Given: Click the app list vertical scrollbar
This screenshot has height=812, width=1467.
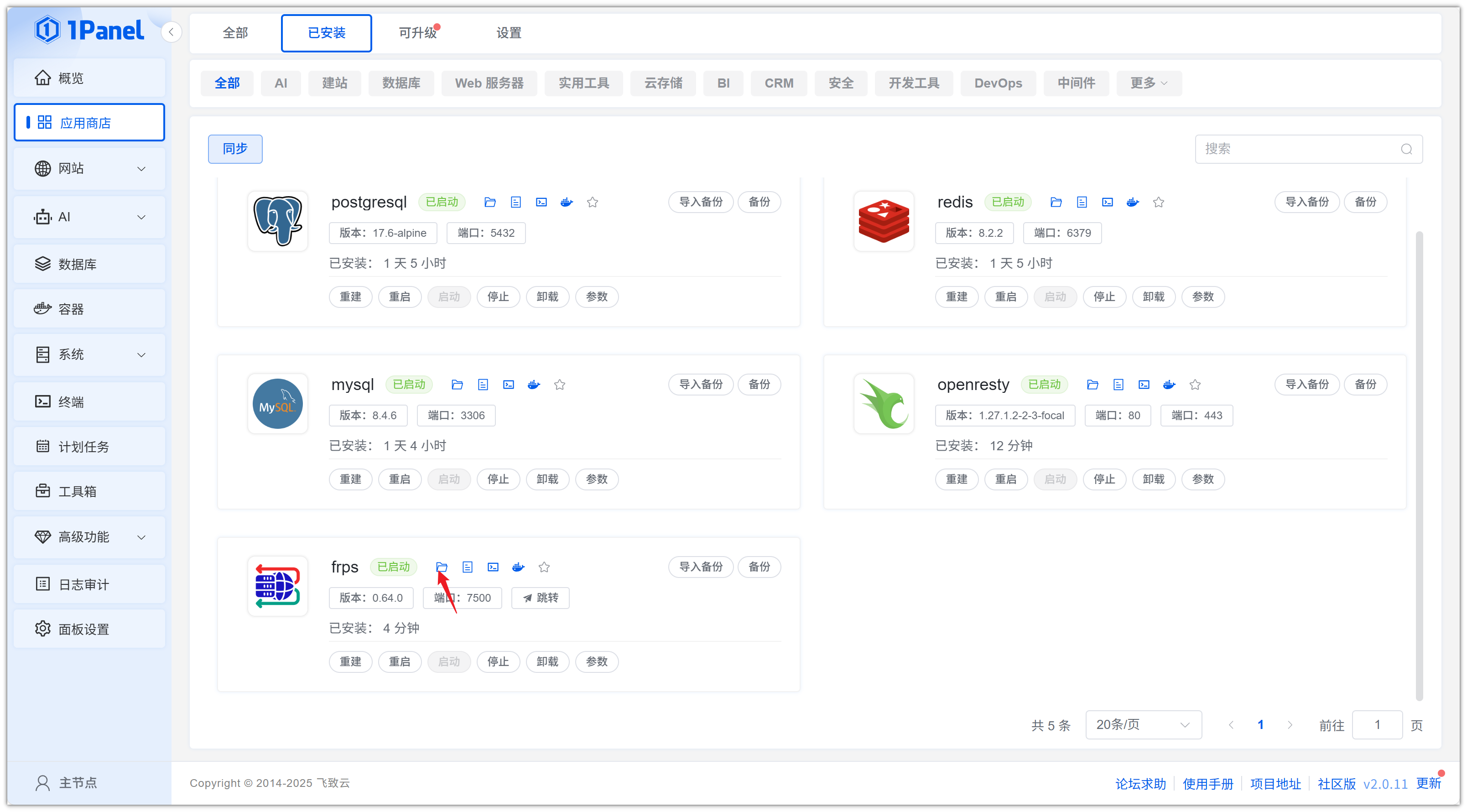Looking at the screenshot, I should (x=1419, y=465).
